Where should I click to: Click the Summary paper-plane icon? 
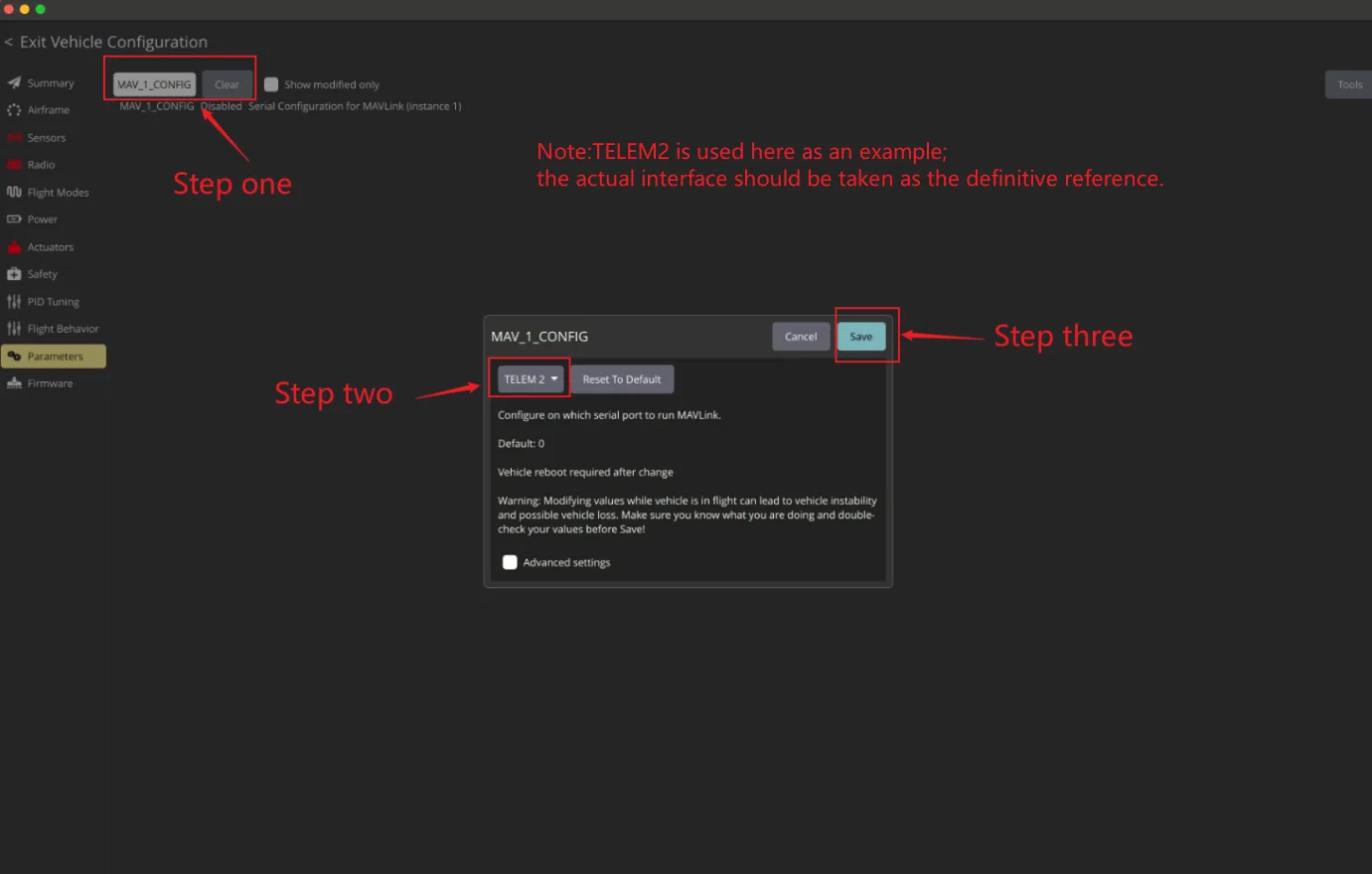tap(14, 82)
